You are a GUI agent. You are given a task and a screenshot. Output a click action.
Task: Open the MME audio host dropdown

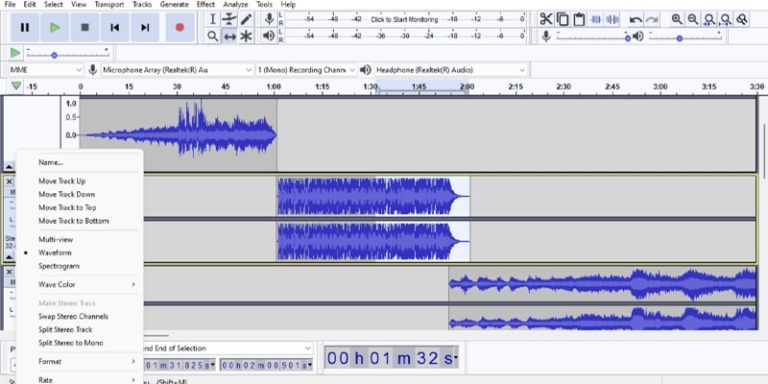point(46,70)
